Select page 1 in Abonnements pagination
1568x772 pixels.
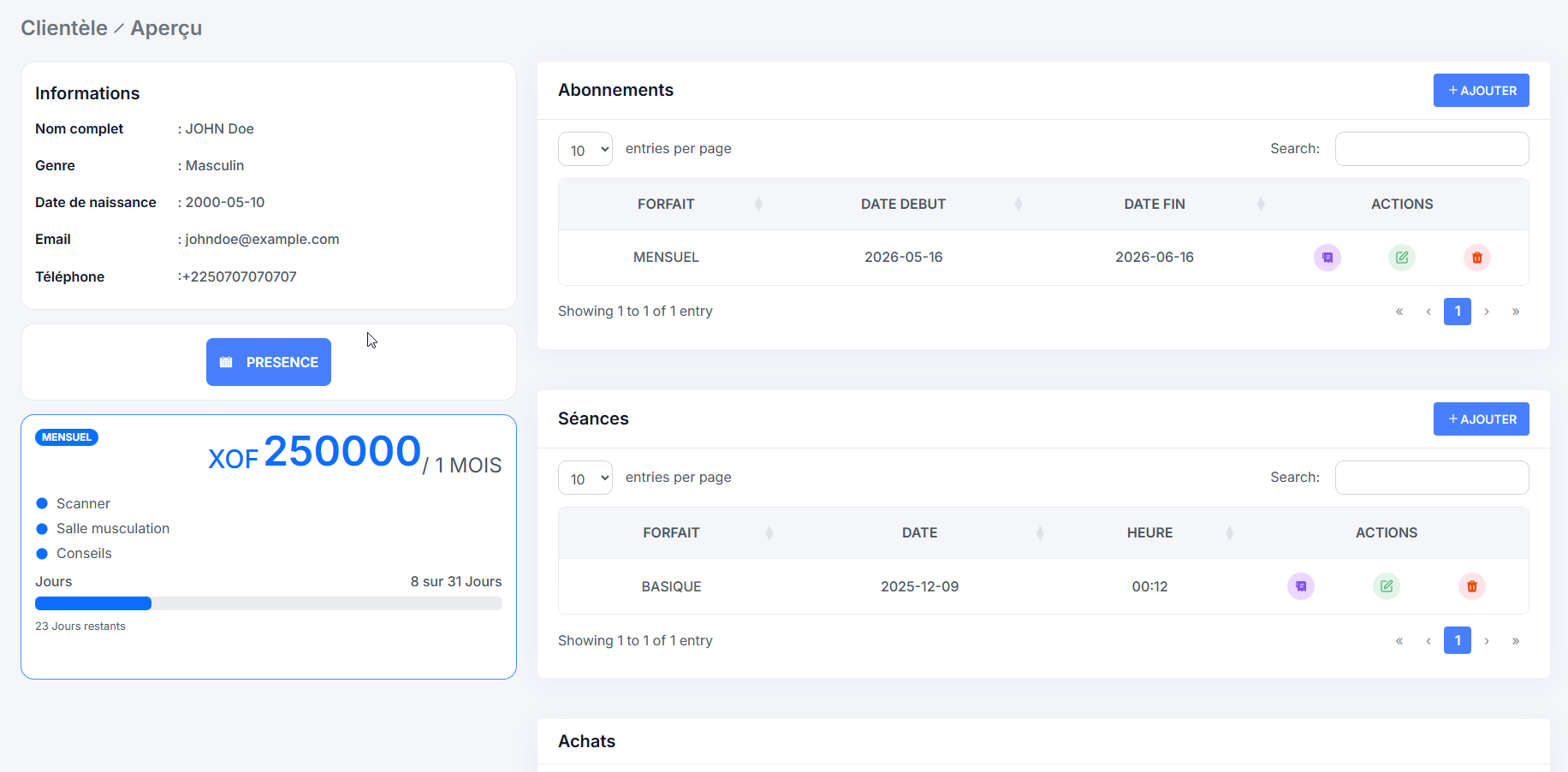point(1458,312)
